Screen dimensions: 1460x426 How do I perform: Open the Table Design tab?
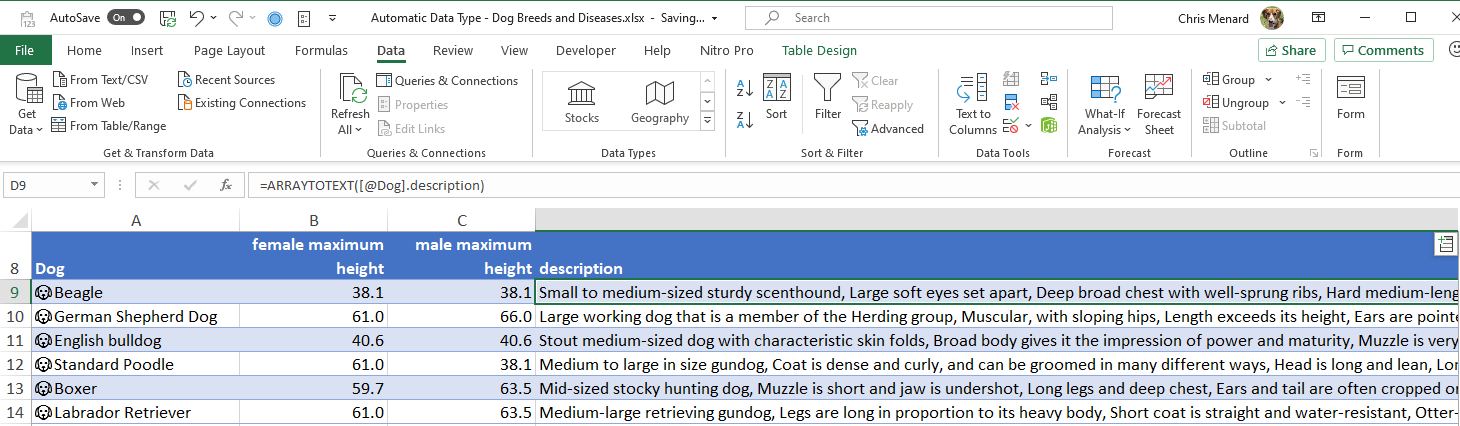[819, 51]
